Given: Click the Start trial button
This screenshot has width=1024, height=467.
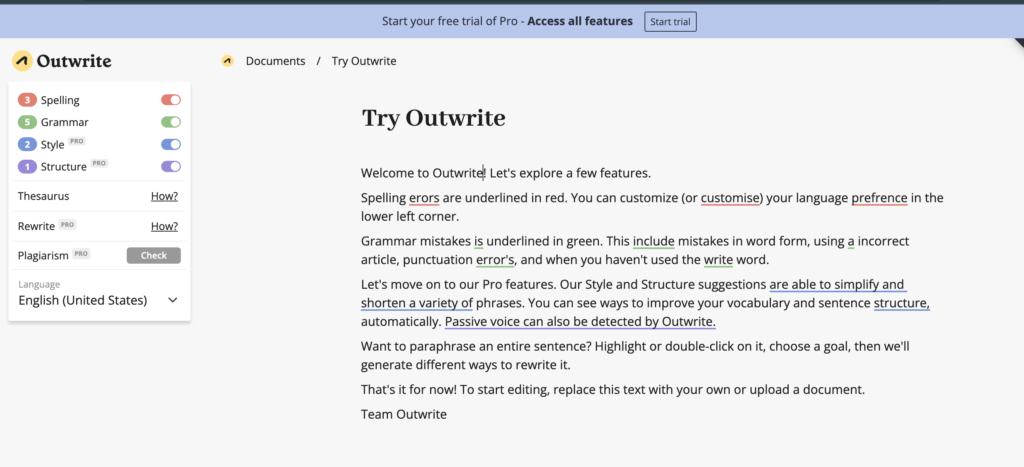Looking at the screenshot, I should 671,22.
